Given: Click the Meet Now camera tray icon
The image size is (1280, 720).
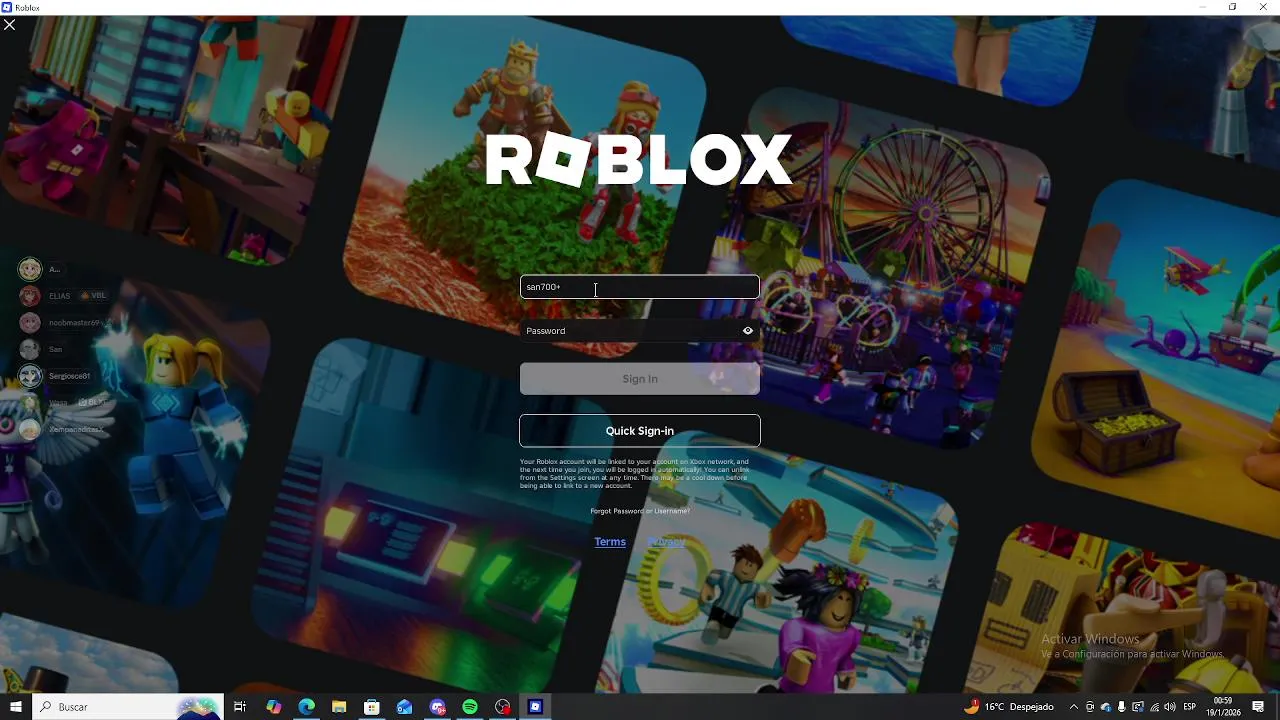Looking at the screenshot, I should pyautogui.click(x=1090, y=707).
